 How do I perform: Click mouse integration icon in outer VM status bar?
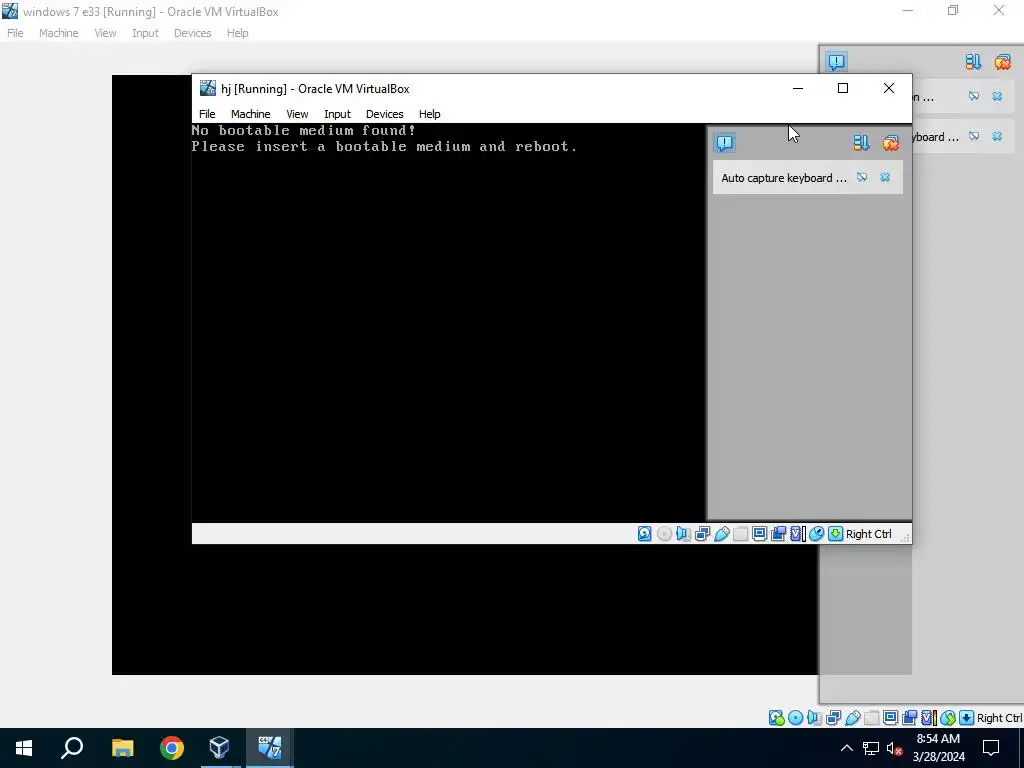pos(948,718)
